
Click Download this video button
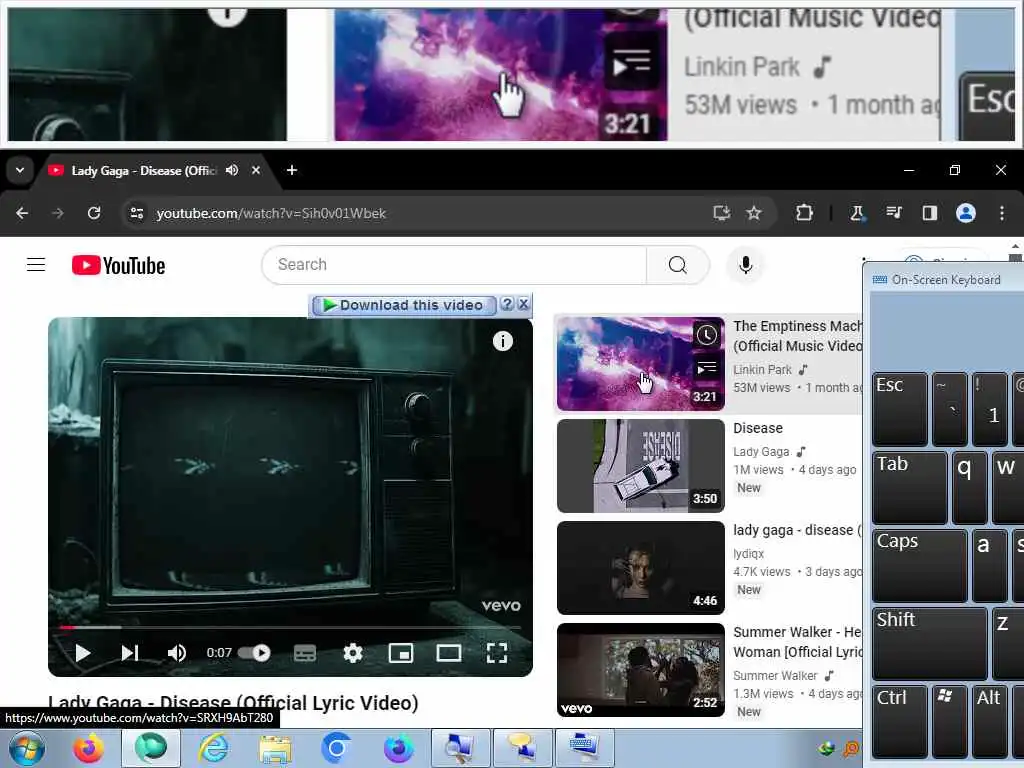click(x=404, y=305)
